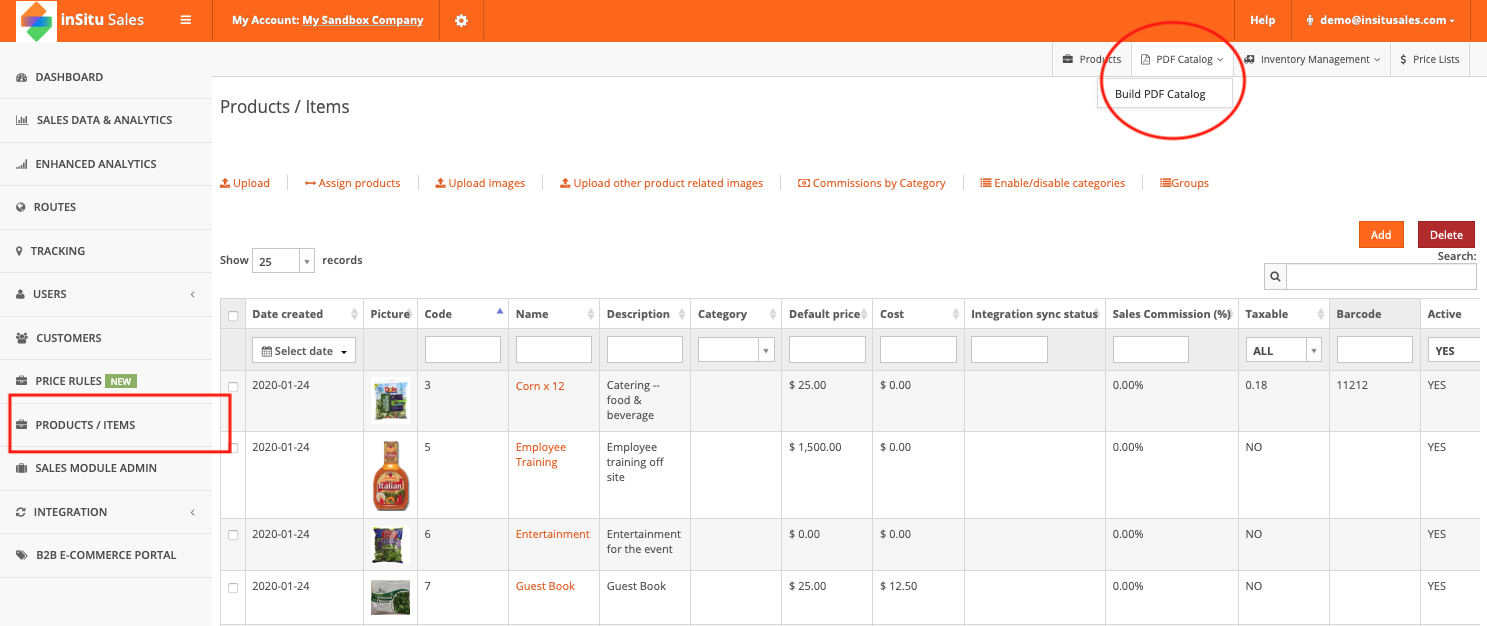
Task: Click the Italian dressing product thumbnail
Action: pos(390,476)
